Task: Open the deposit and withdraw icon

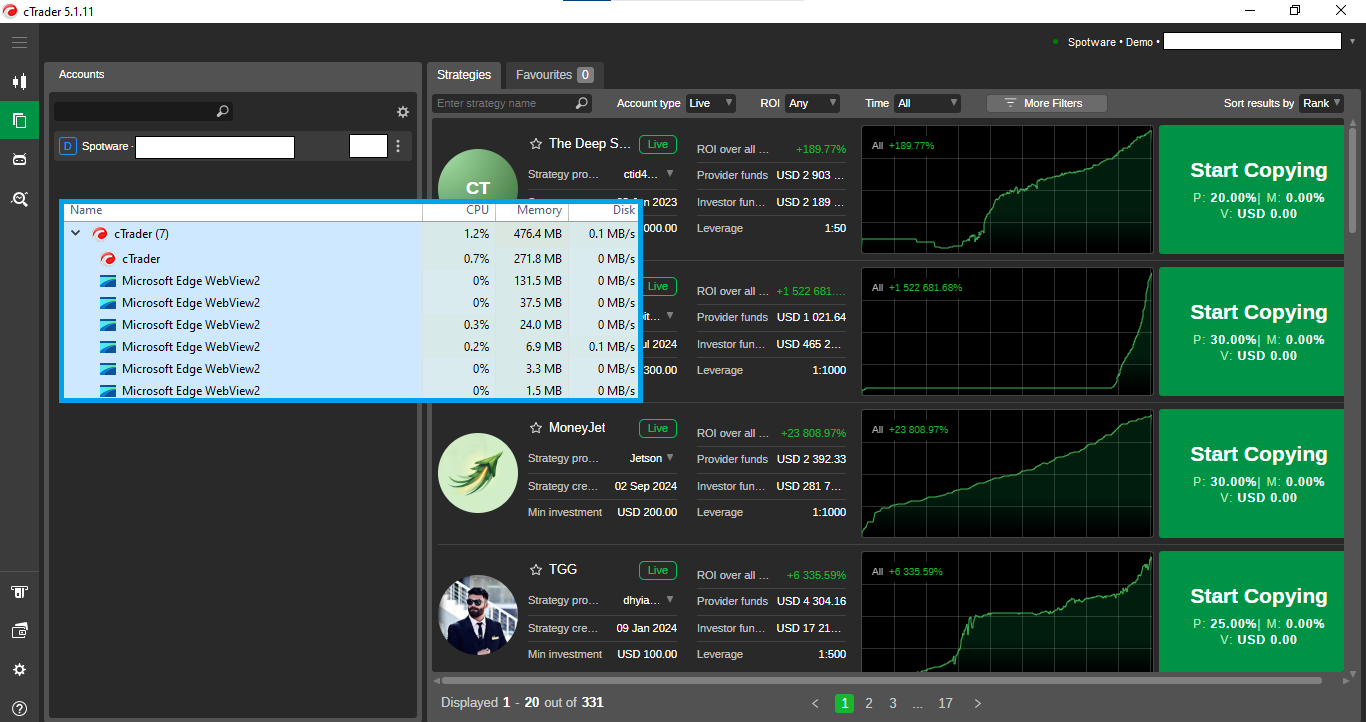Action: (19, 592)
